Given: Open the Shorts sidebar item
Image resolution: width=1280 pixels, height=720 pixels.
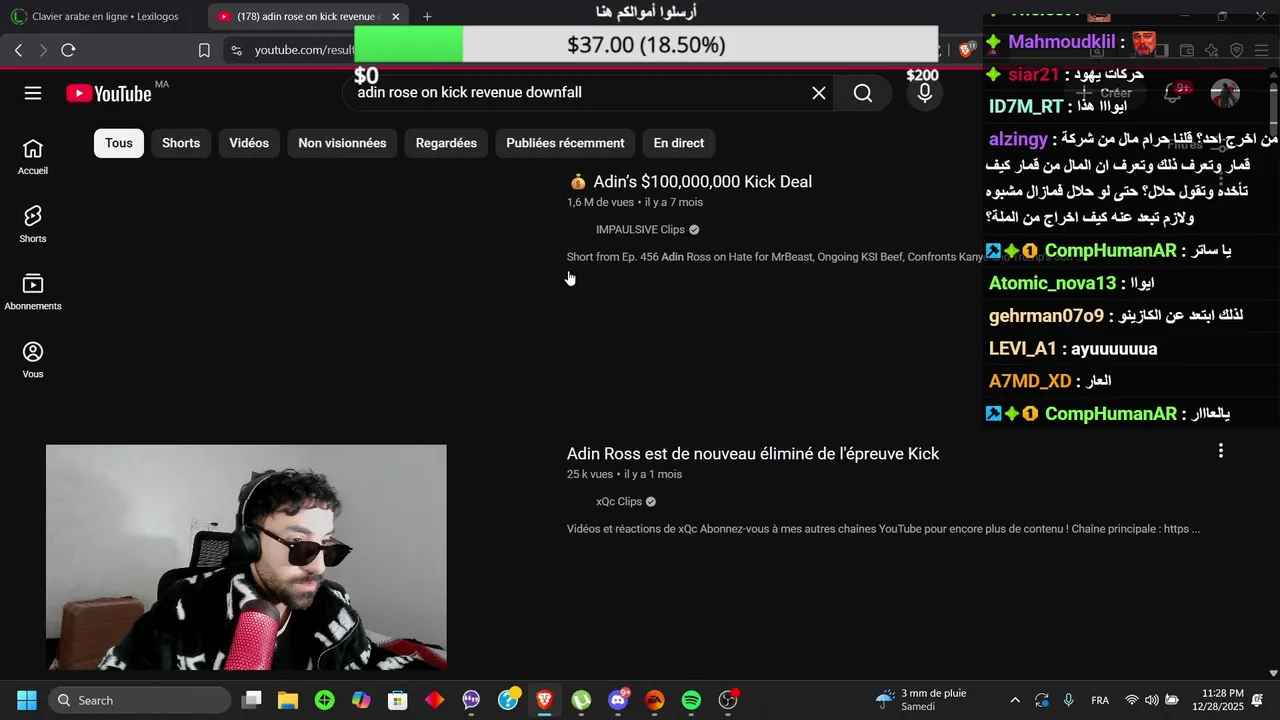Looking at the screenshot, I should [33, 225].
